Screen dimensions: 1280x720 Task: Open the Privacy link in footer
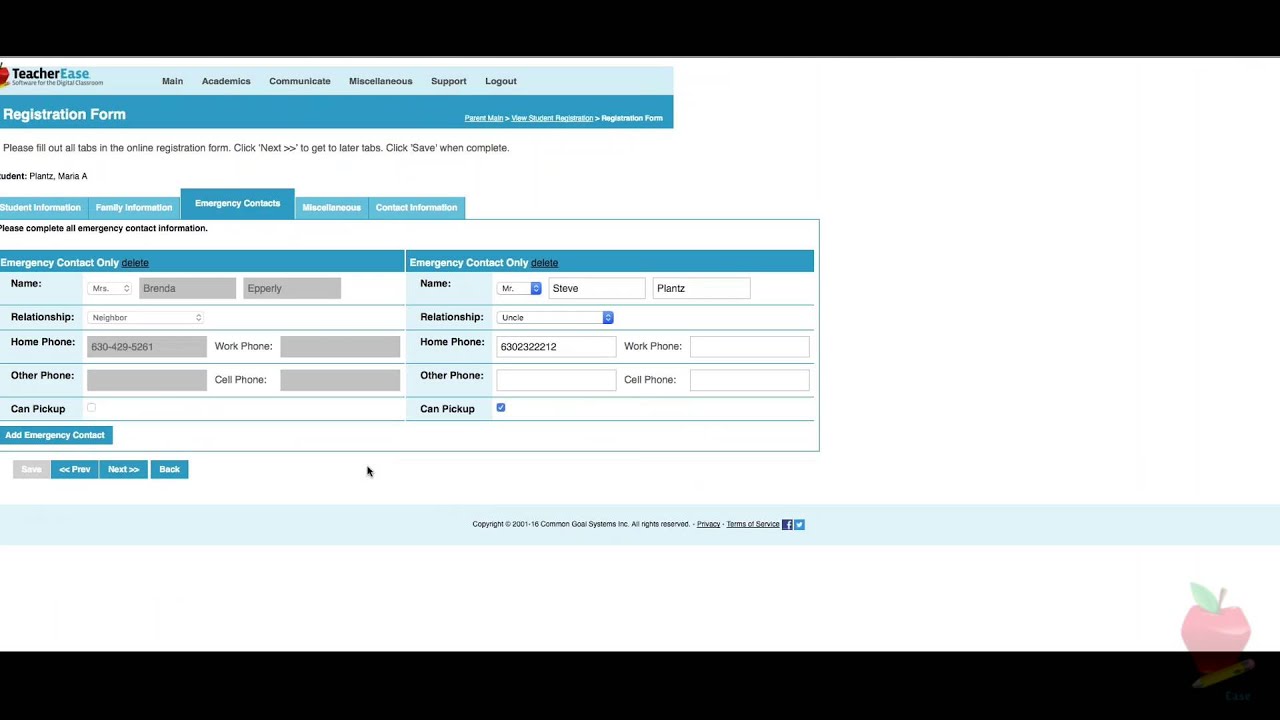708,524
